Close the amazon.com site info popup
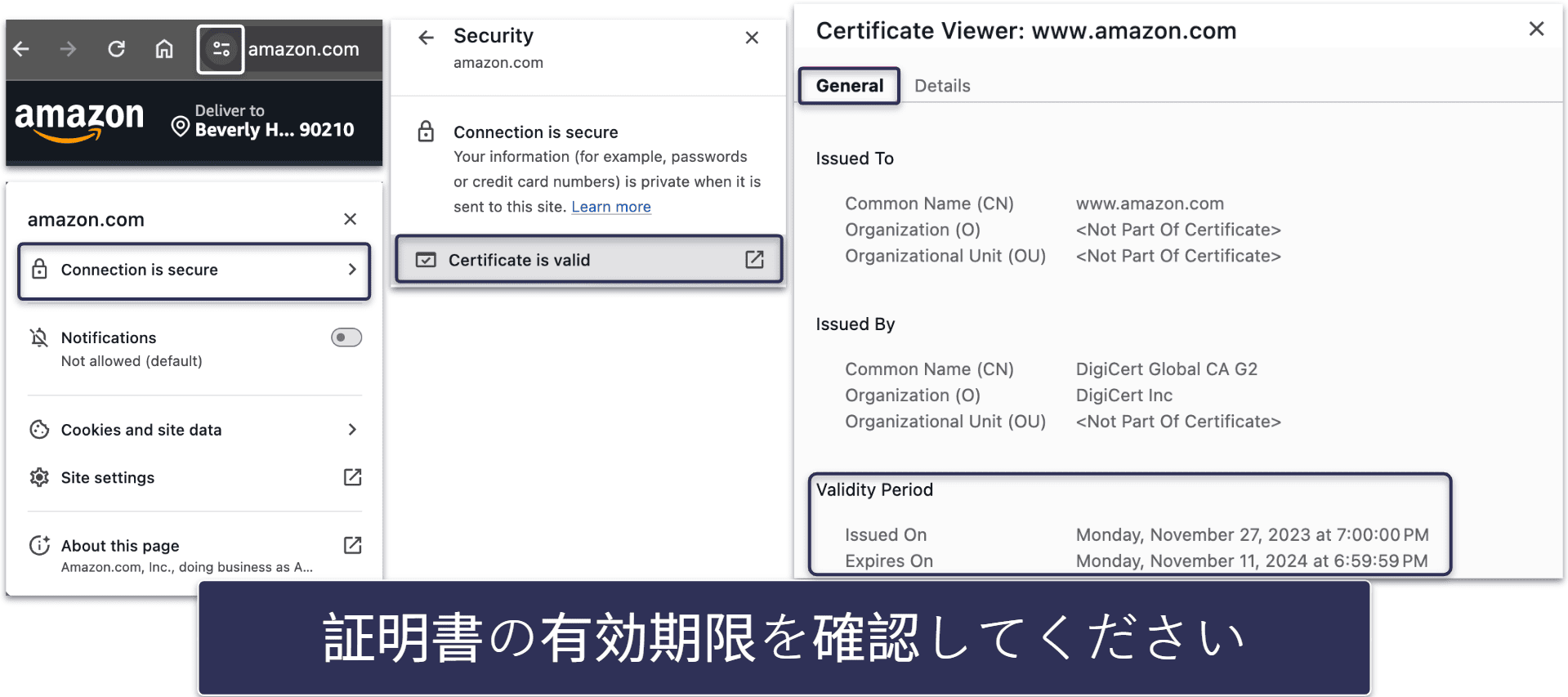 click(x=351, y=219)
